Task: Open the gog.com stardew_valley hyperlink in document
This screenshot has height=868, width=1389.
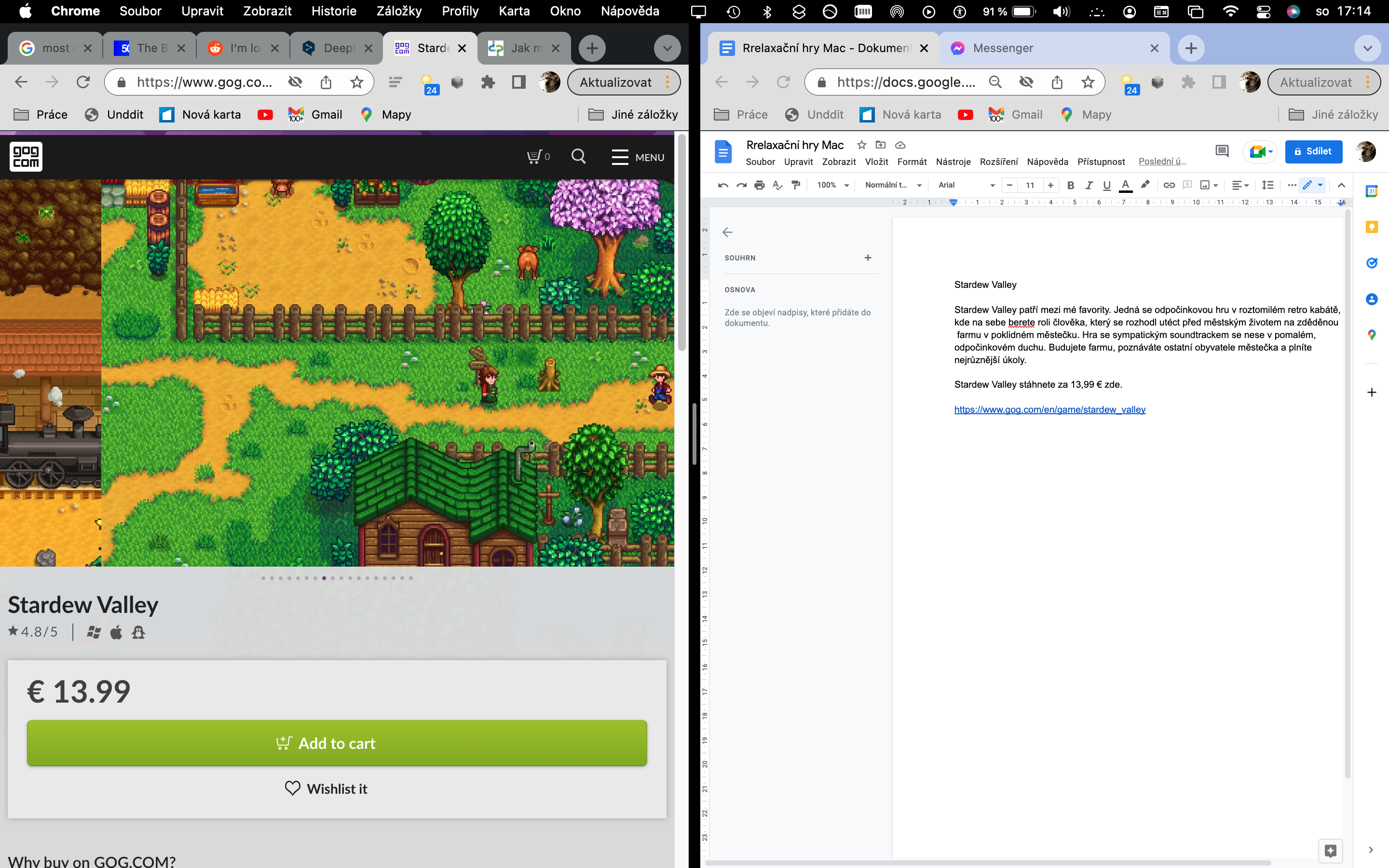Action: 1049,409
